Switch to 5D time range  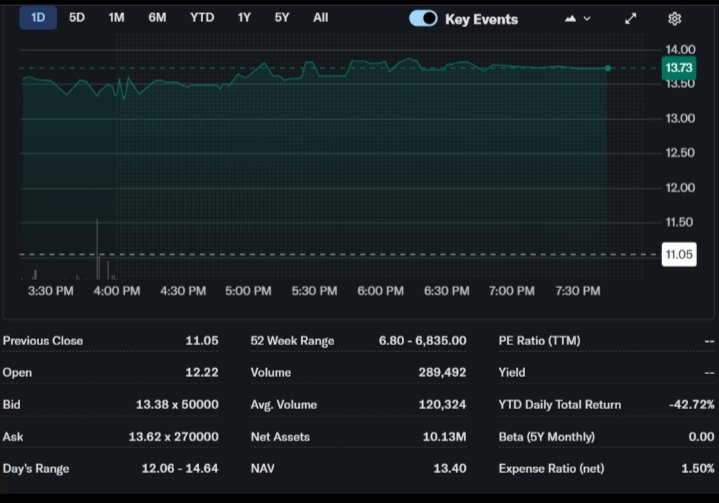(77, 17)
